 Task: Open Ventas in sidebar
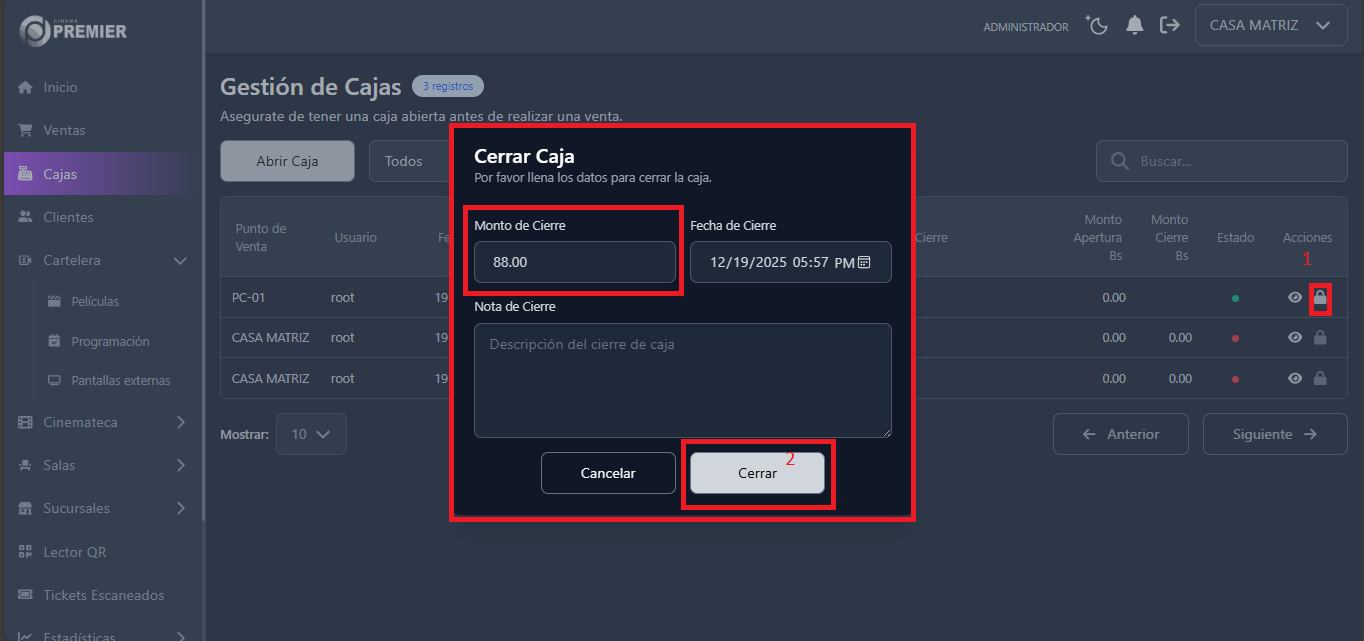click(64, 131)
